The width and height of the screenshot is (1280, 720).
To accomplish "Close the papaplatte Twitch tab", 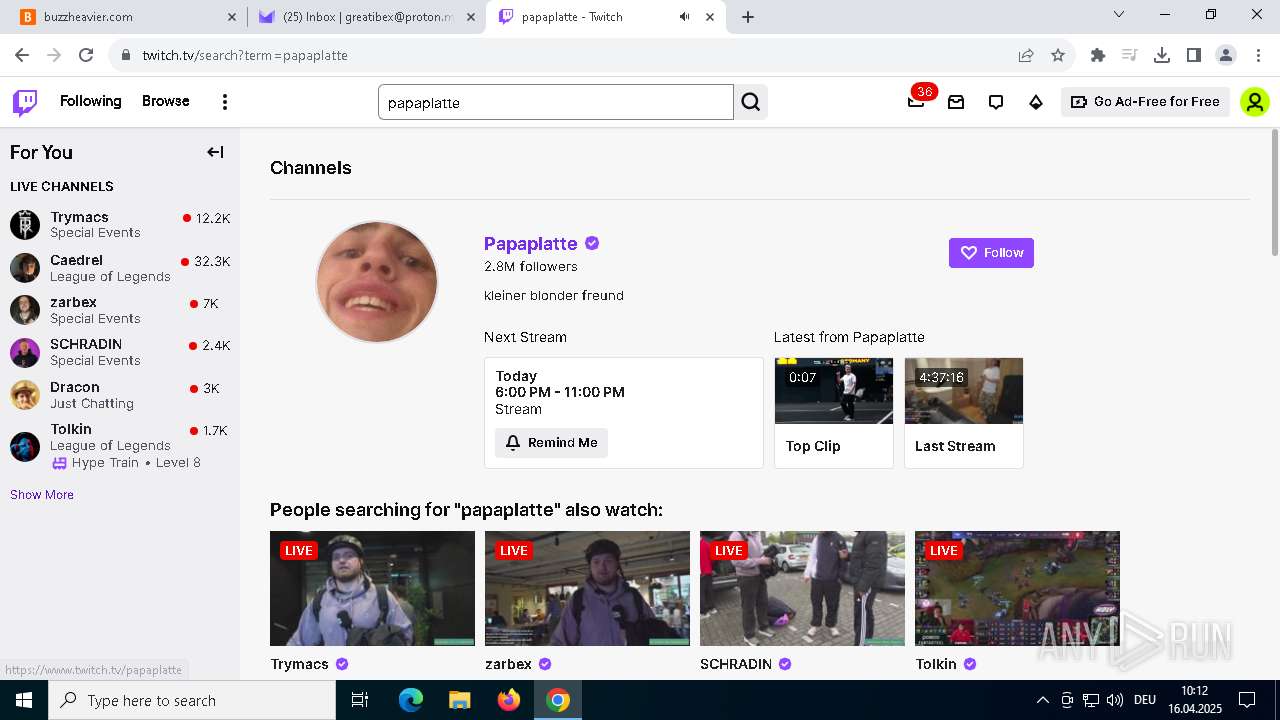I will point(711,17).
